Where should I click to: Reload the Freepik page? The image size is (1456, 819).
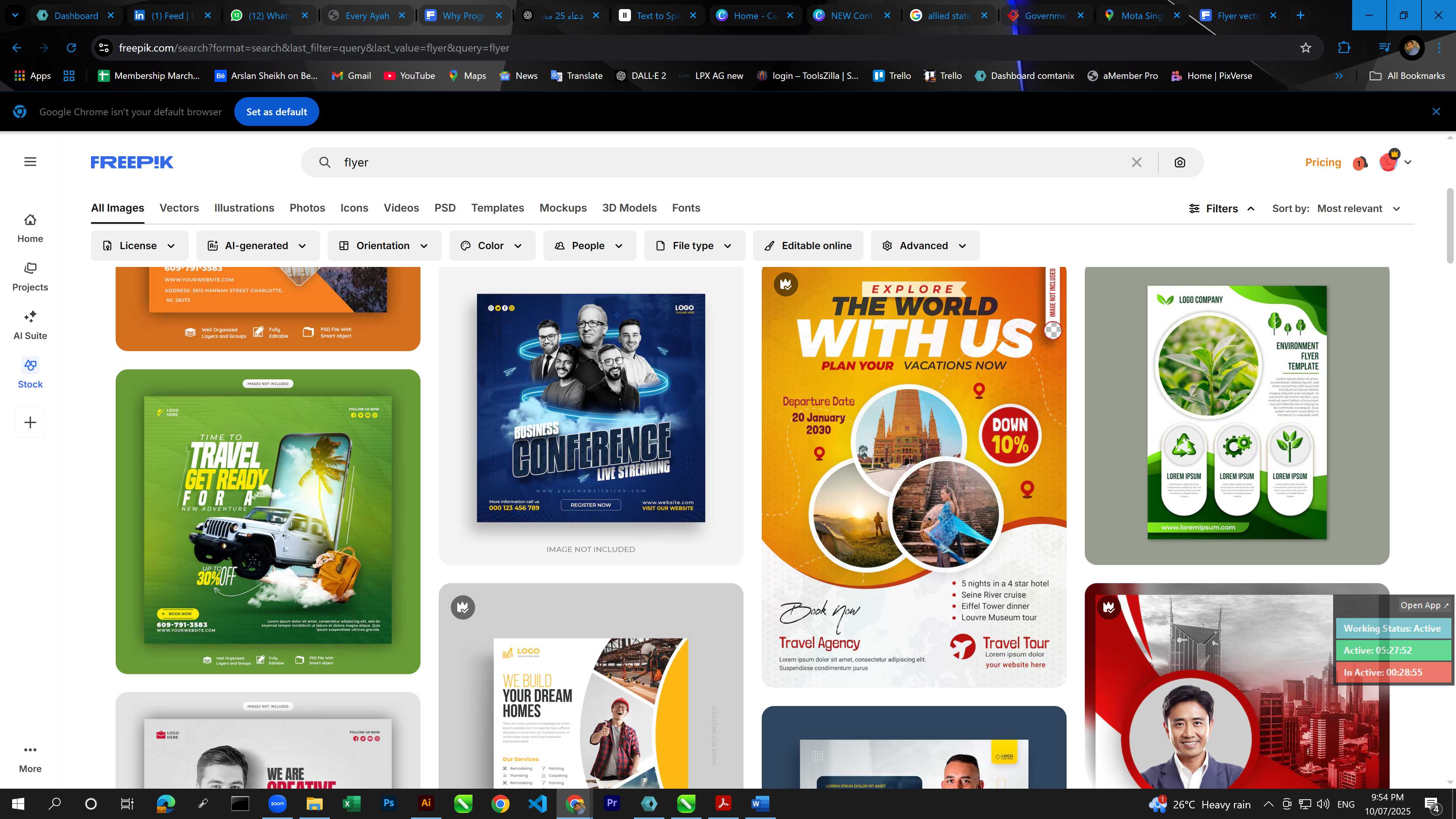(x=71, y=48)
